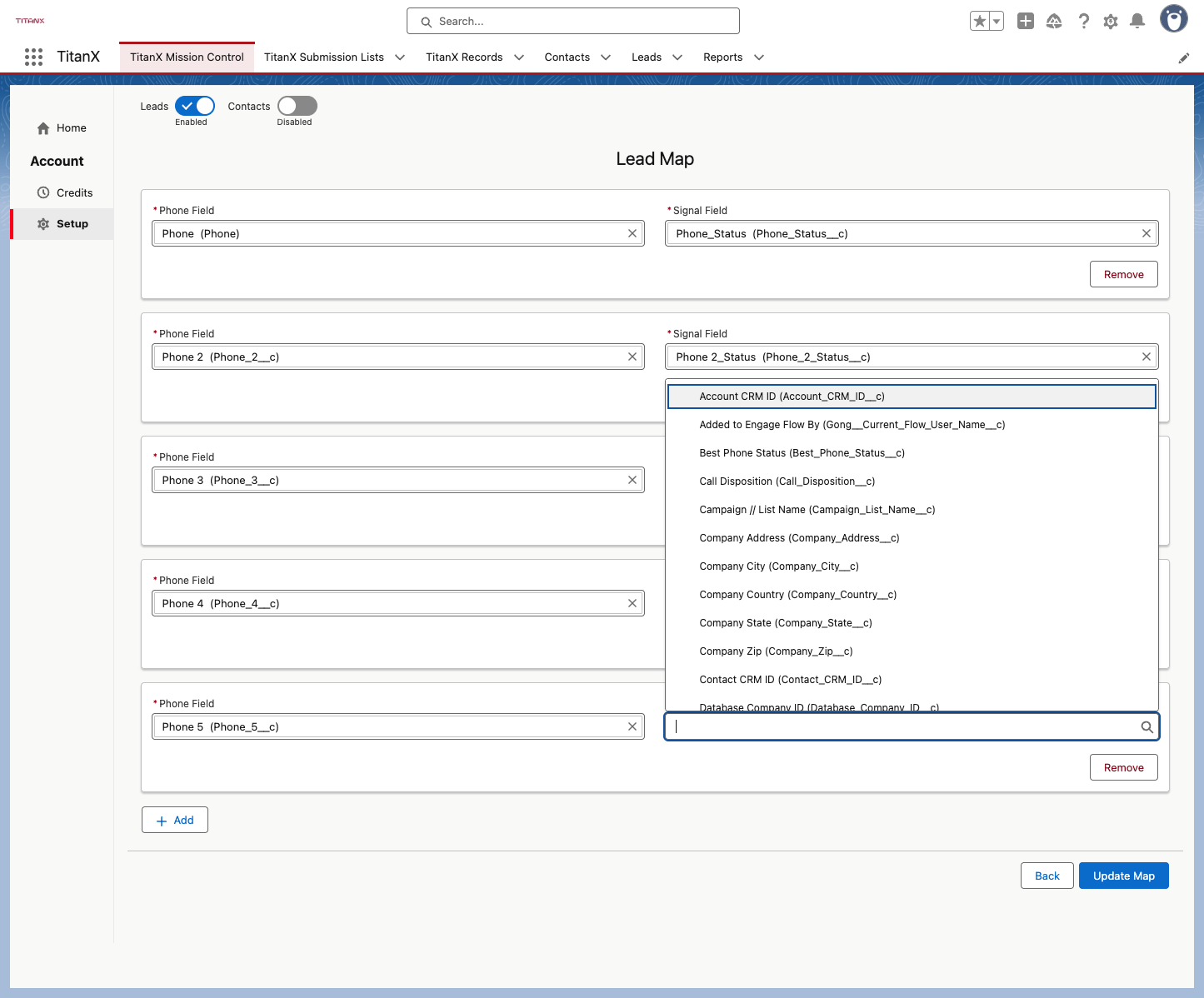Clear the Phone 2_Status signal field
Viewport: 1204px width, 998px height.
coord(1147,357)
